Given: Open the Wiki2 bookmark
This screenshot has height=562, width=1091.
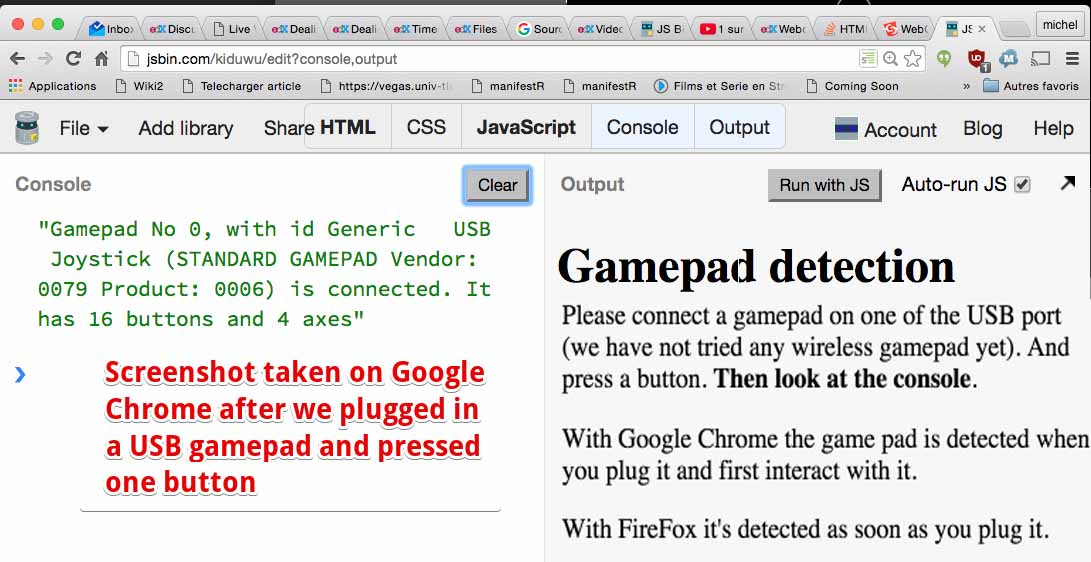Looking at the screenshot, I should pos(139,86).
